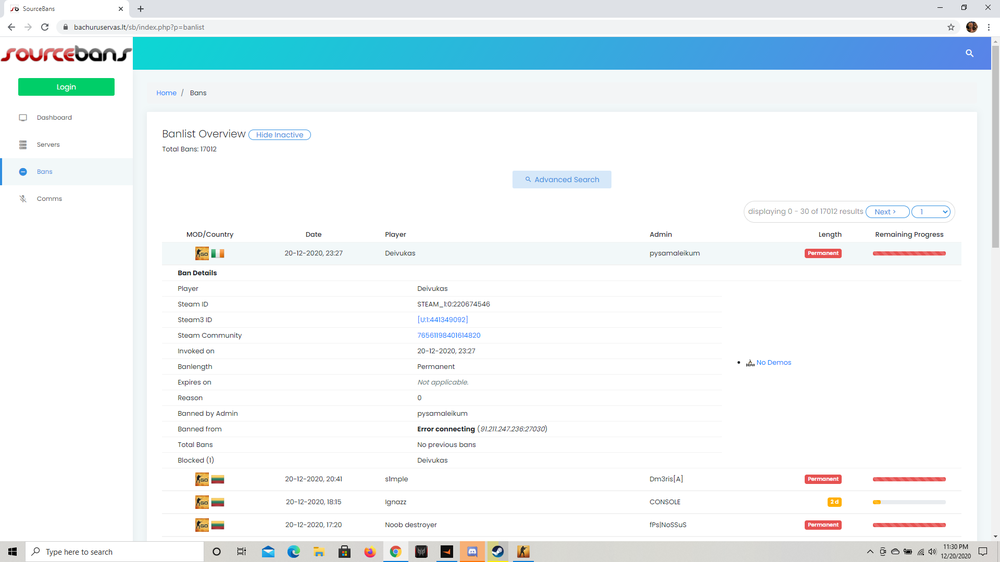Click the Ignazz remaining progress bar
This screenshot has height=562, width=1000.
909,502
